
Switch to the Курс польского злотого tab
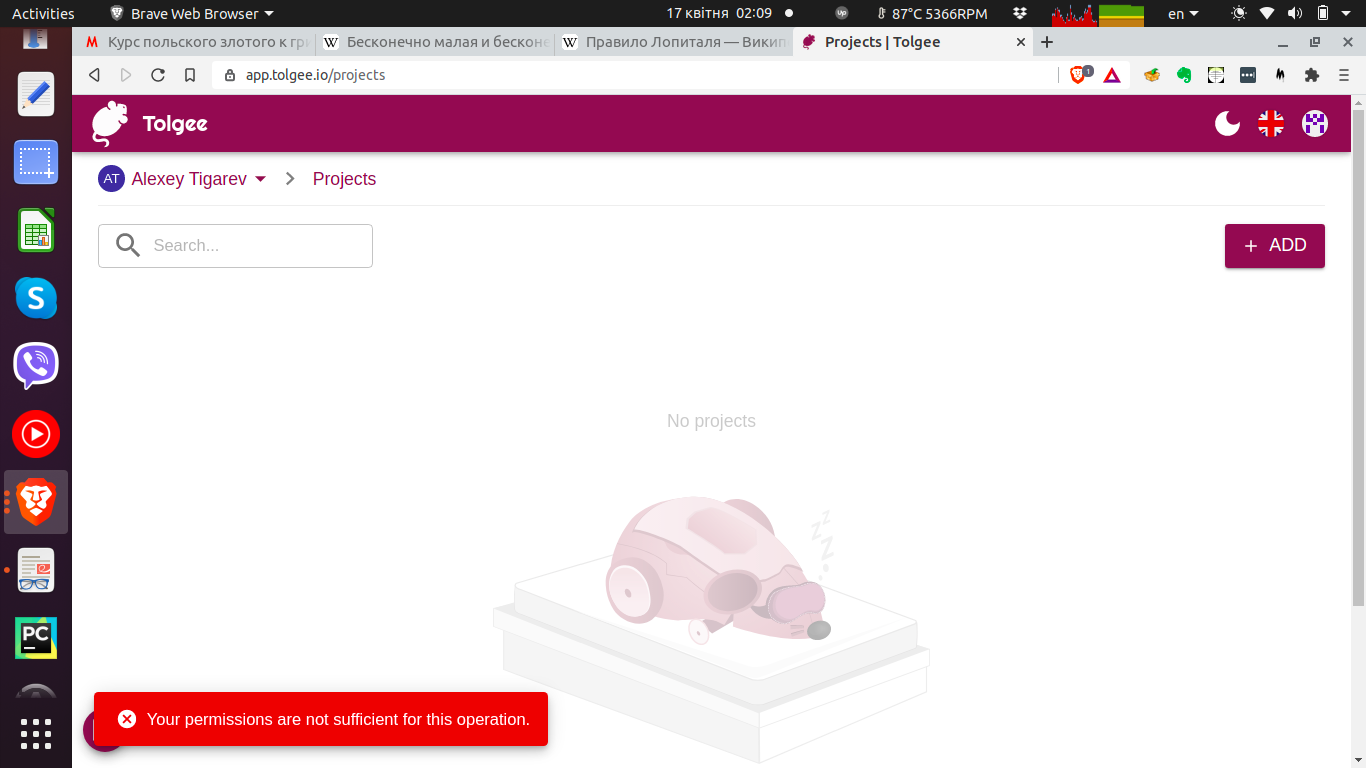click(x=196, y=42)
